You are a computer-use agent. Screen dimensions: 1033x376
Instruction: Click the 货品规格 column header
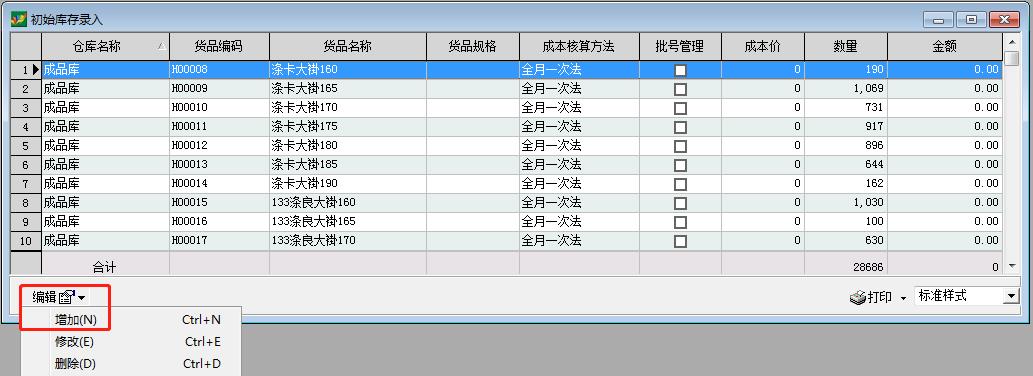pyautogui.click(x=472, y=47)
